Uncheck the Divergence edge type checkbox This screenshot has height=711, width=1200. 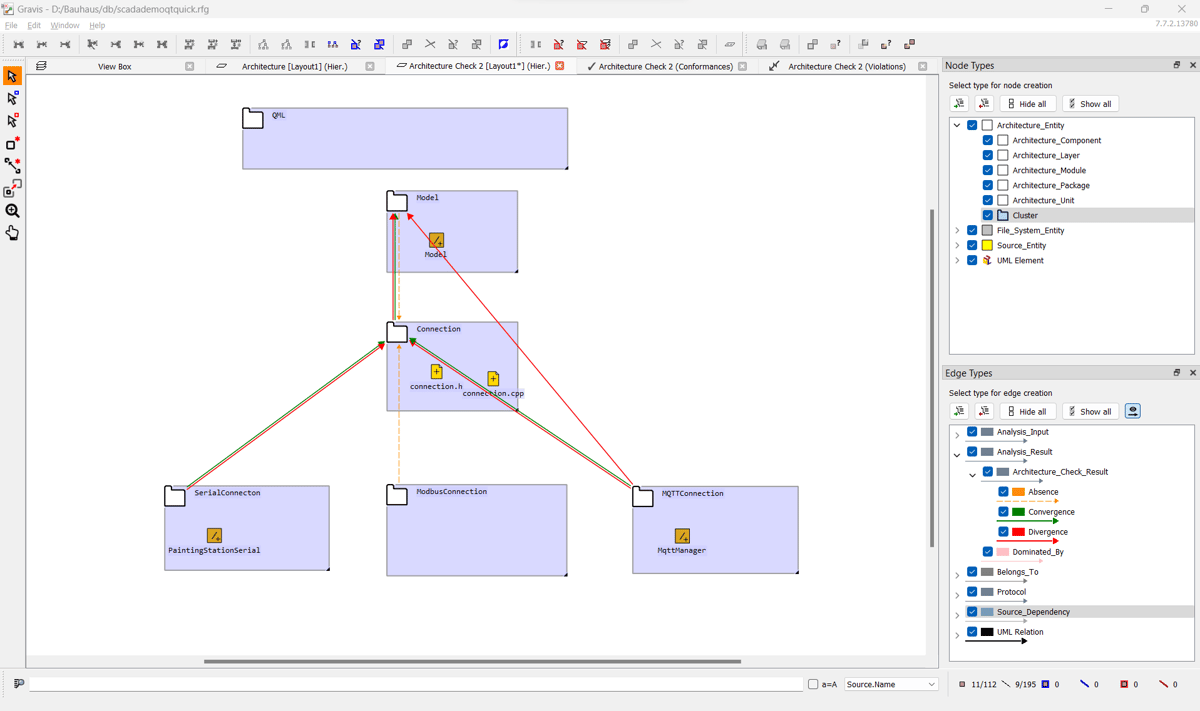click(1003, 532)
